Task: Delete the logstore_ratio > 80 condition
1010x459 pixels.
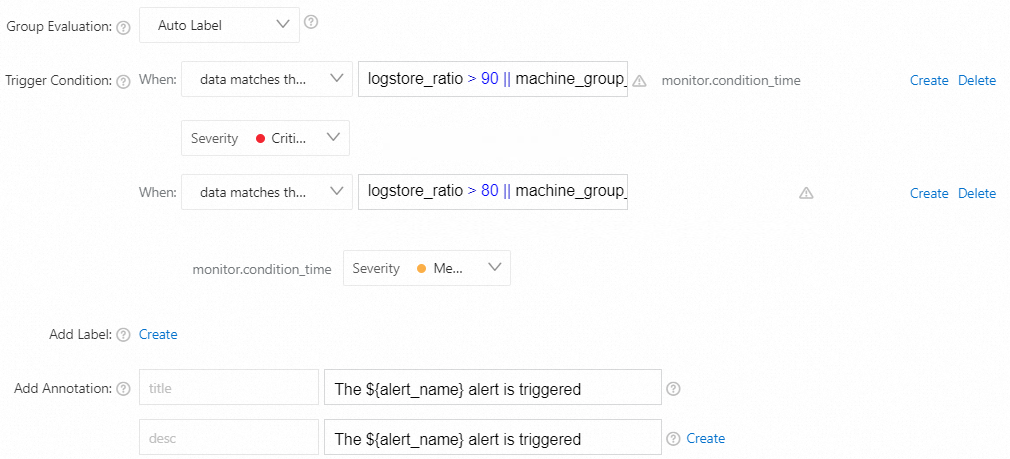Action: pyautogui.click(x=977, y=193)
